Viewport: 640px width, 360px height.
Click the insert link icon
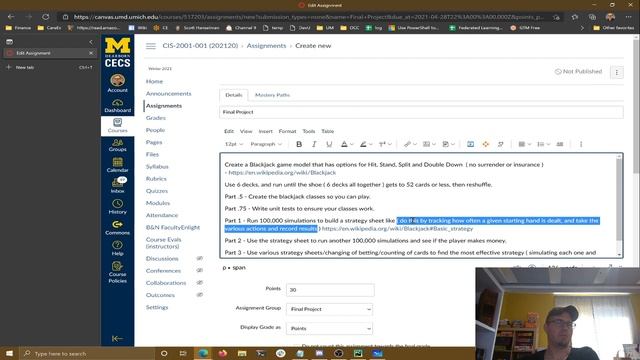point(407,144)
